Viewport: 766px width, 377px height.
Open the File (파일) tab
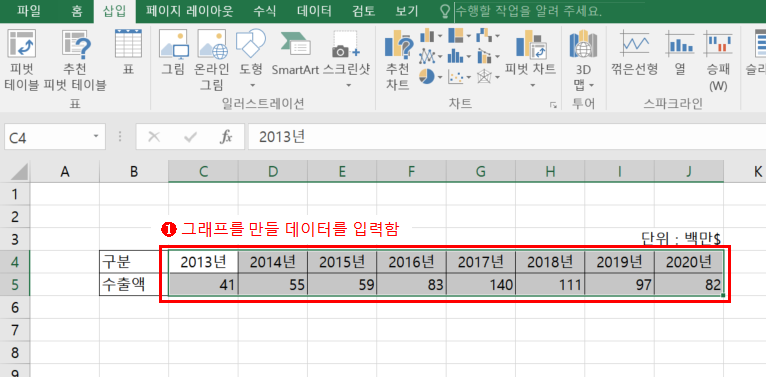29,11
